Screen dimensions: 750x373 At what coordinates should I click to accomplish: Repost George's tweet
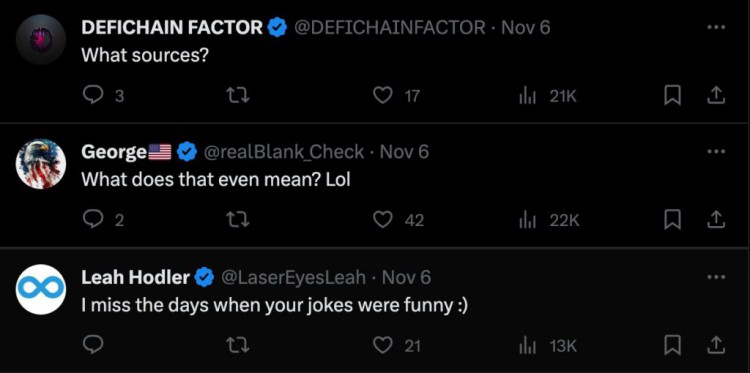(x=238, y=220)
